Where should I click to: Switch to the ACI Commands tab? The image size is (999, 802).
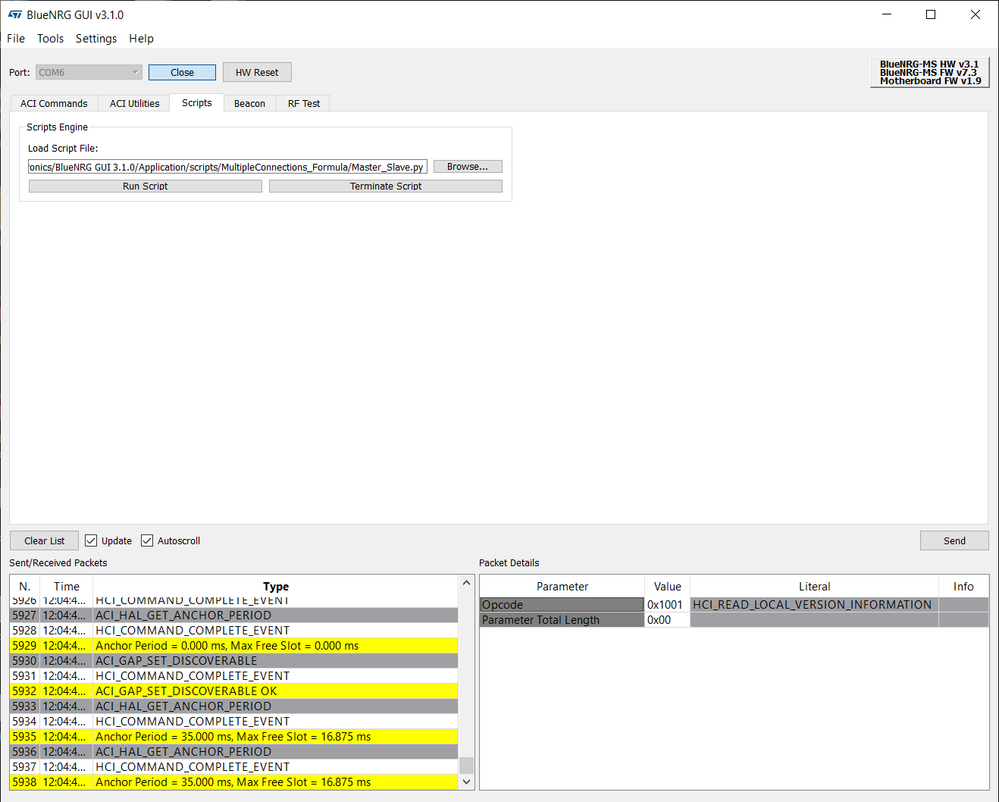54,103
